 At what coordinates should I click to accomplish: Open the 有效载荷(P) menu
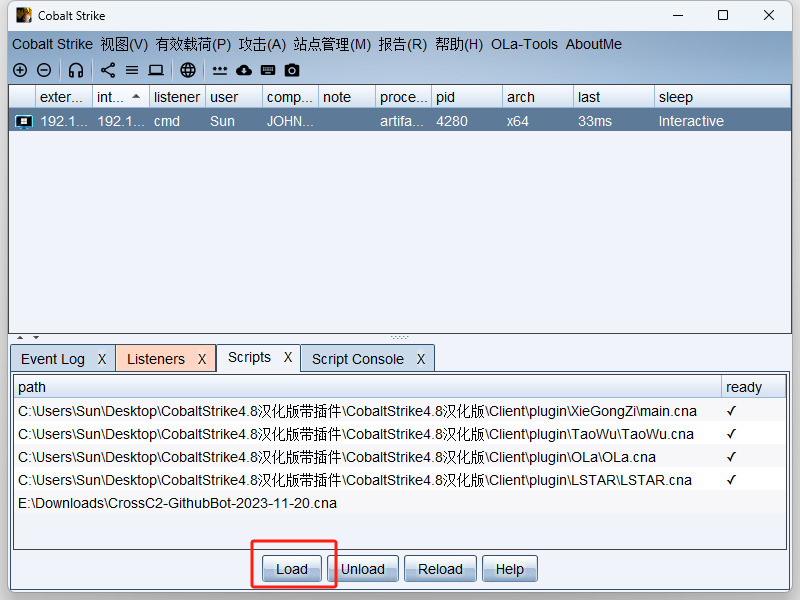click(x=193, y=44)
